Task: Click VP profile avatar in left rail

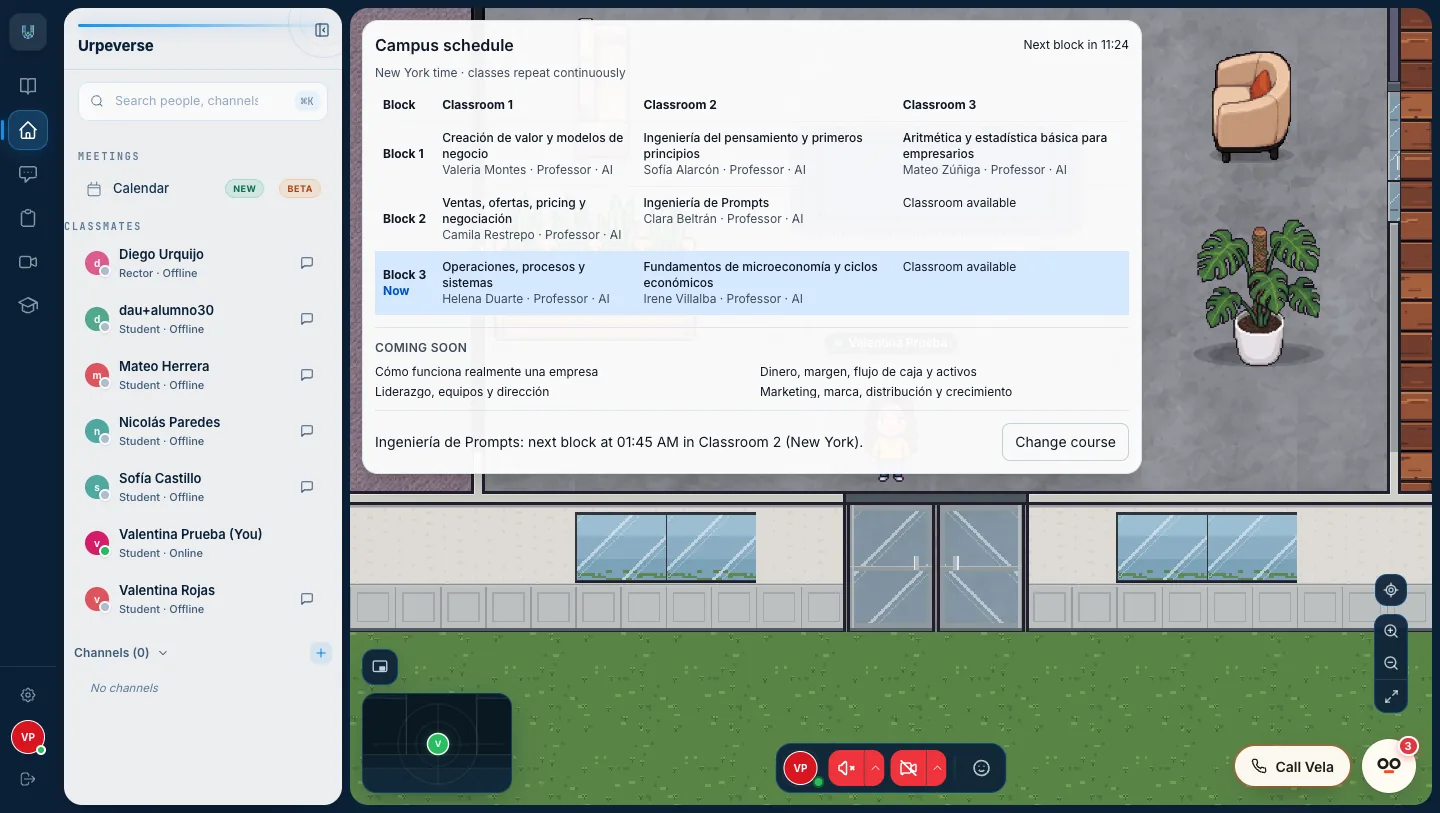Action: point(28,737)
